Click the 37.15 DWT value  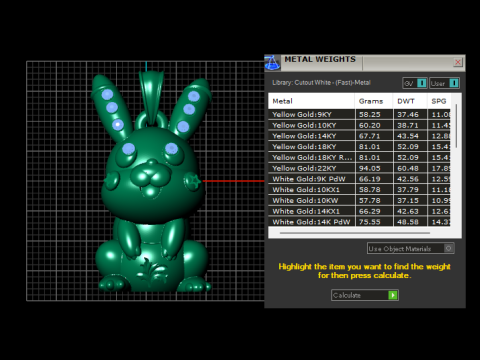click(x=408, y=200)
